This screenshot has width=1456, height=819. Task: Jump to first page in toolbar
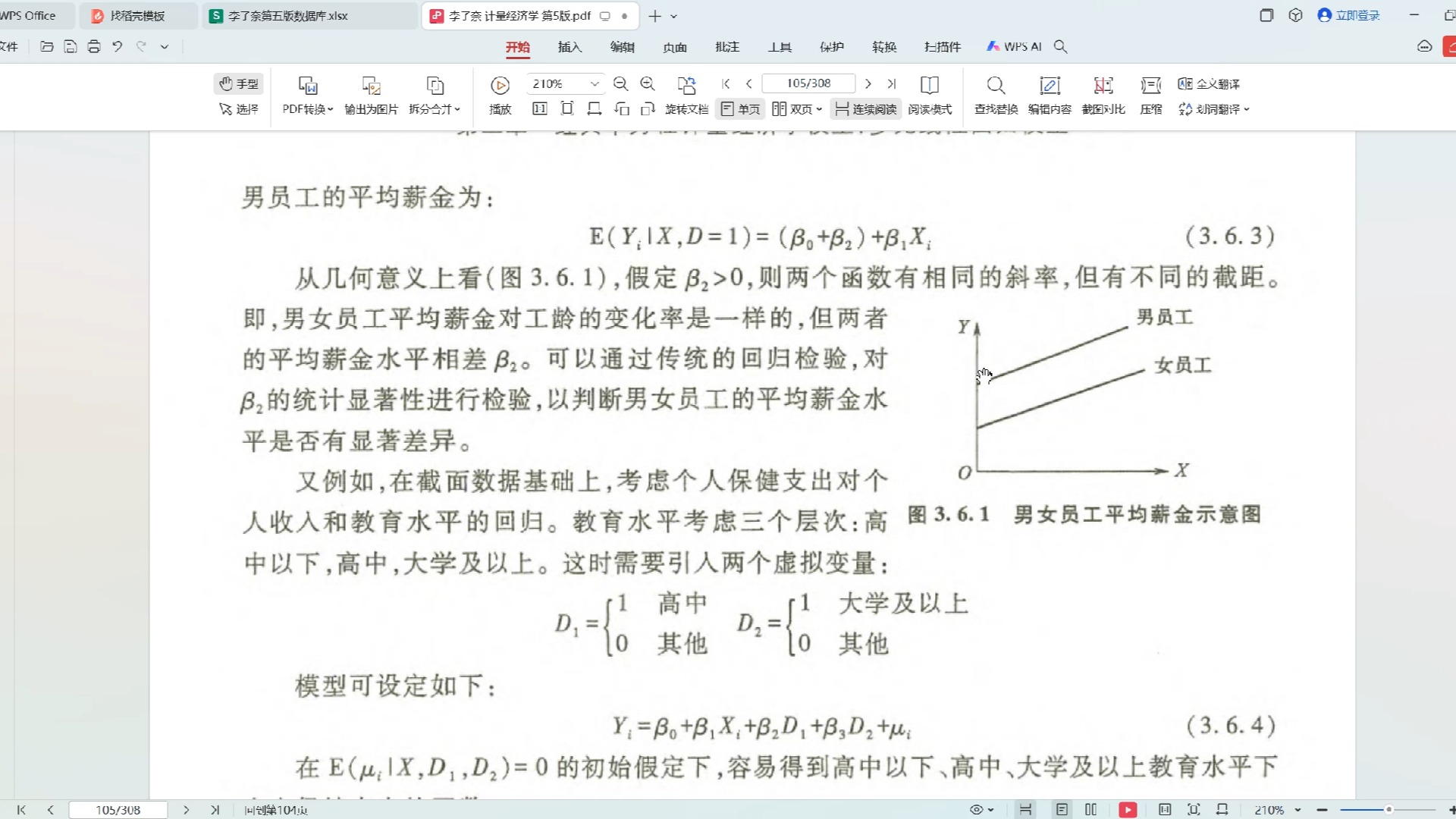726,83
